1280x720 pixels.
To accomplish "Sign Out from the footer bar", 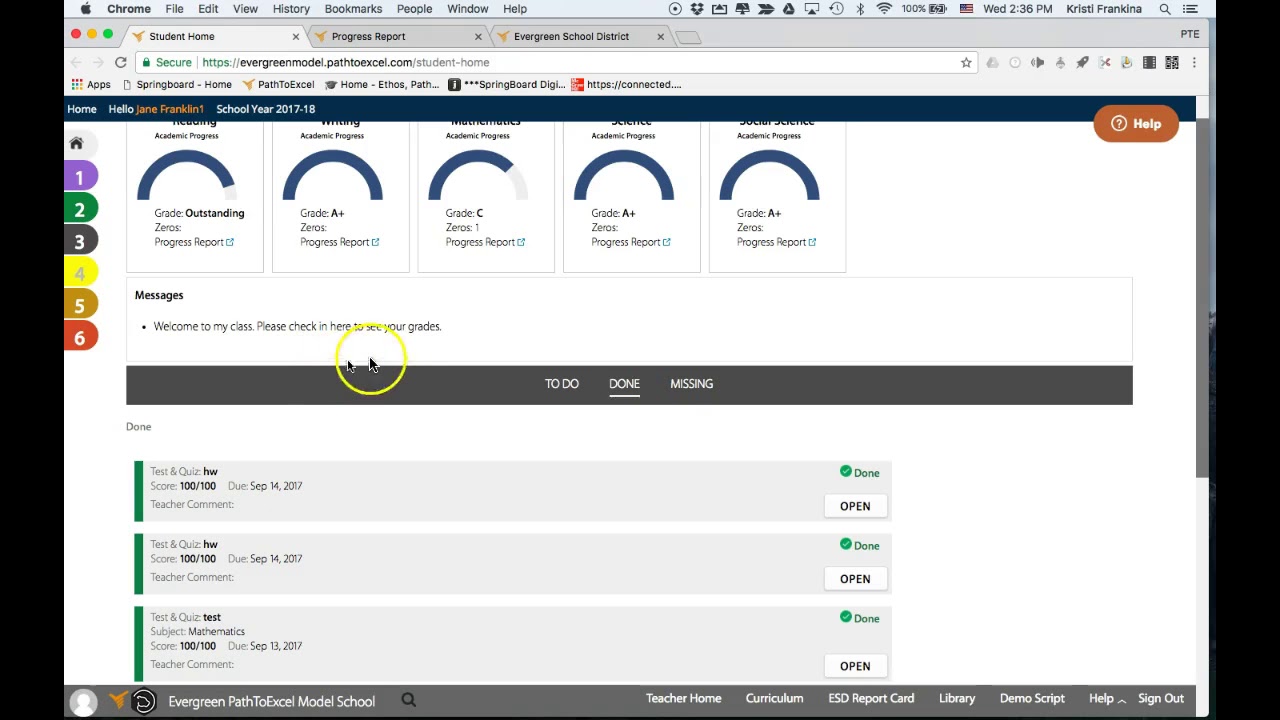I will tap(1161, 698).
